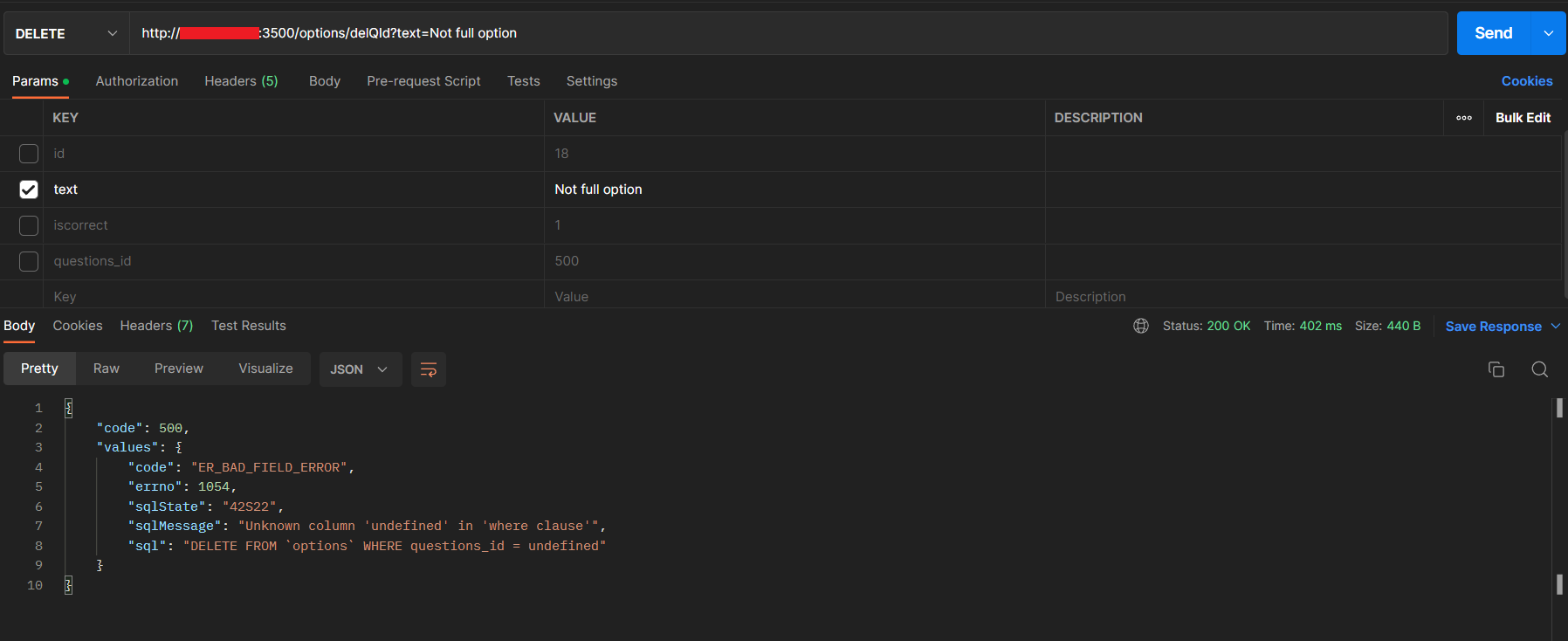Copy the response with the copy icon
Viewport: 1568px width, 641px height.
coord(1496,369)
